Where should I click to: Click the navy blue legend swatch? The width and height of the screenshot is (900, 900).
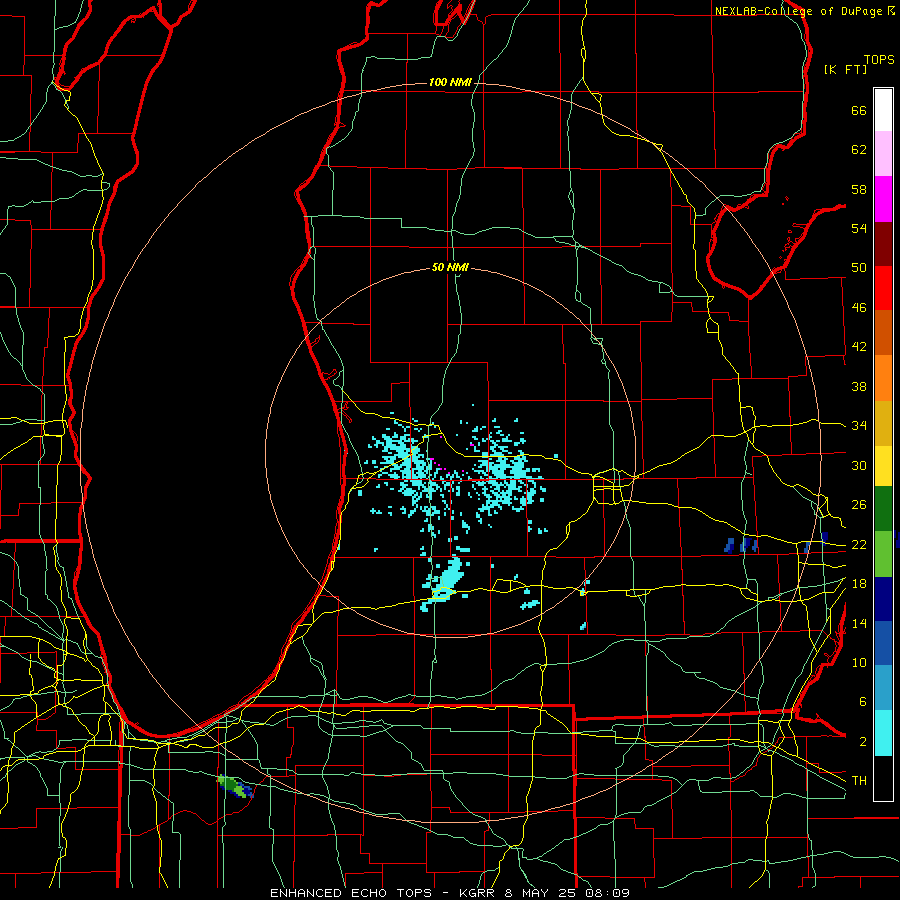pyautogui.click(x=883, y=599)
